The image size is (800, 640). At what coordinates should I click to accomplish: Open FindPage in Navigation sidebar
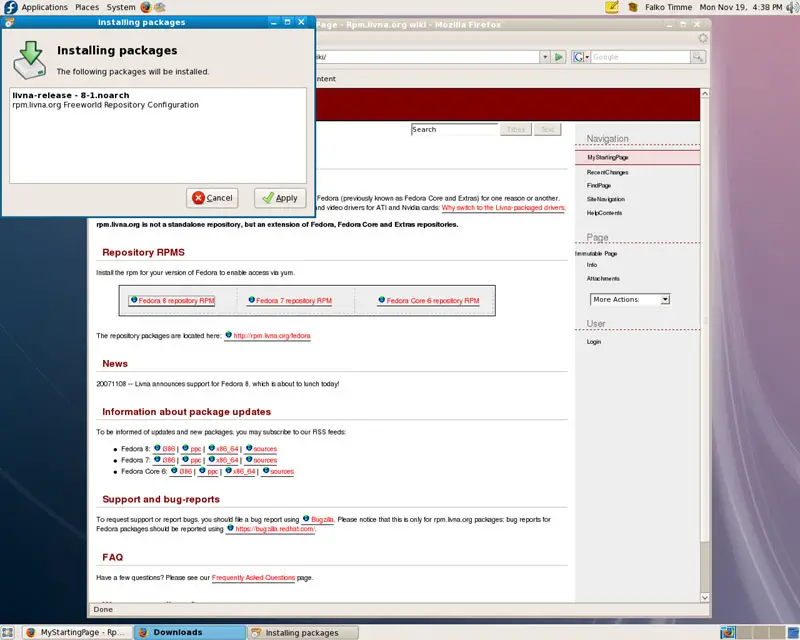pyautogui.click(x=598, y=186)
